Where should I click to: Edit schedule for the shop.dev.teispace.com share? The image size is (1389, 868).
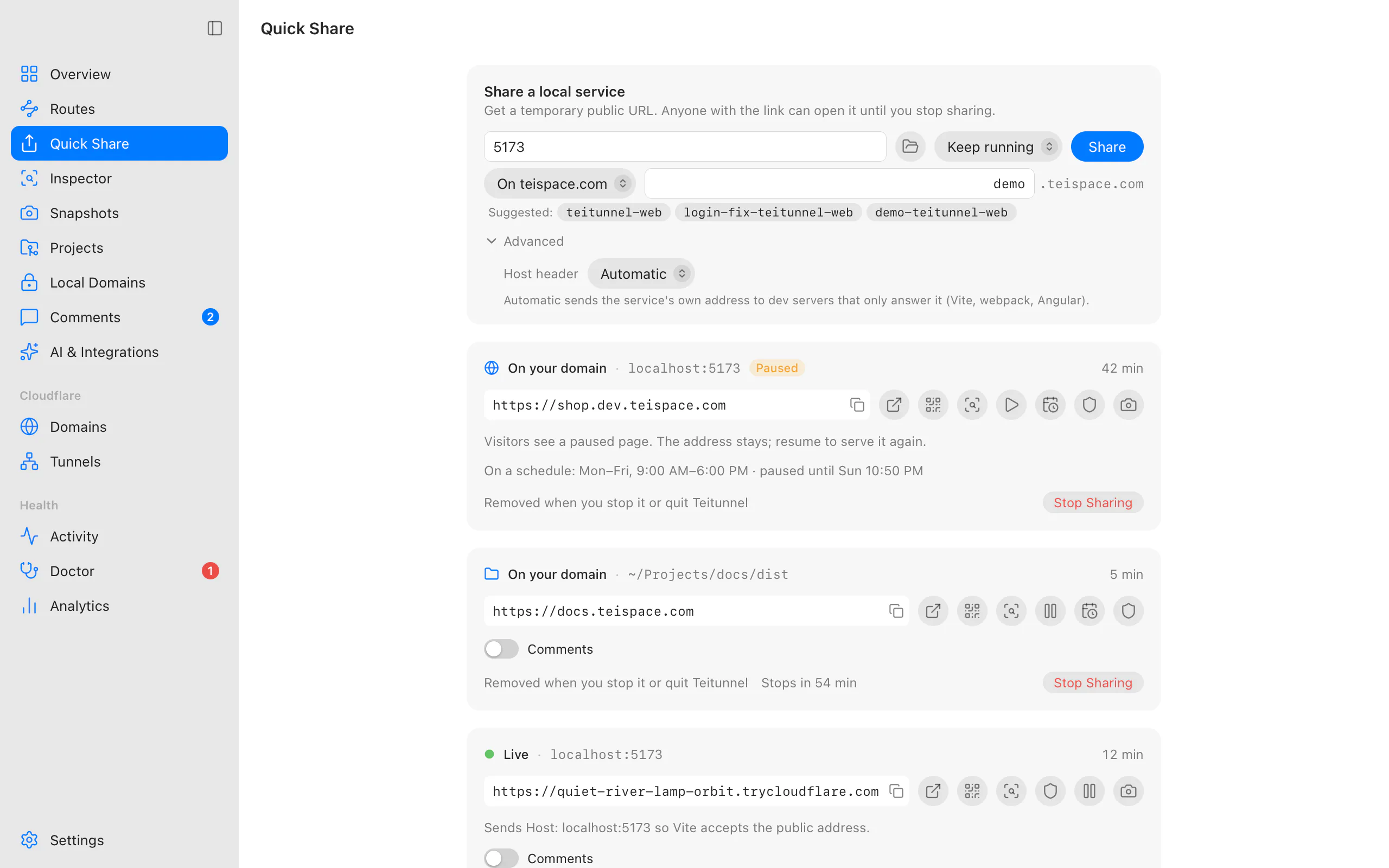coord(1050,405)
